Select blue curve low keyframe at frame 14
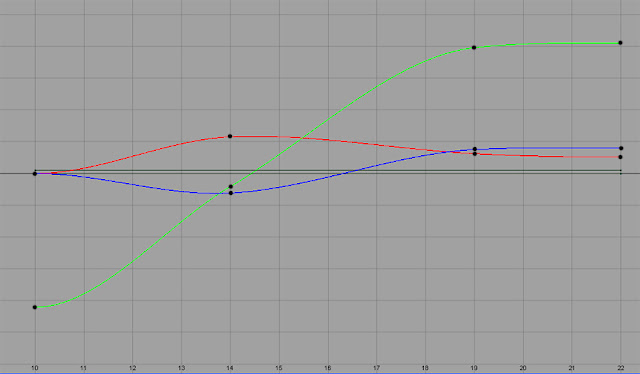 231,193
